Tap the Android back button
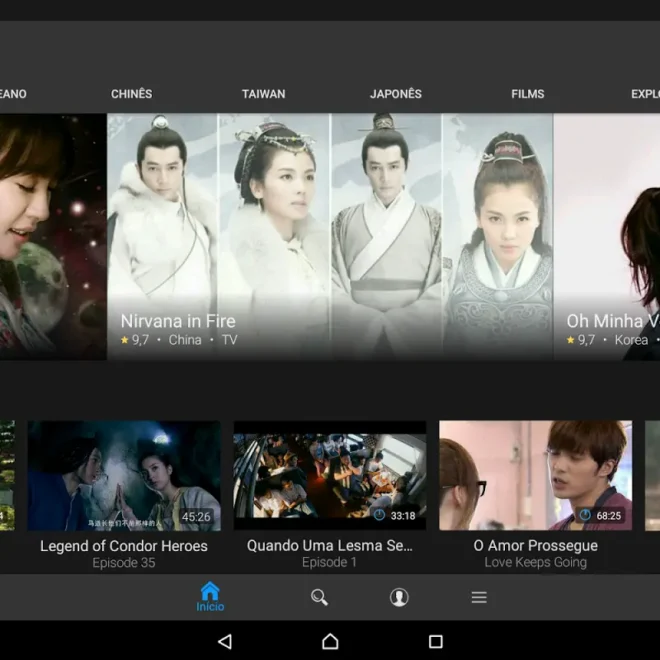 click(225, 641)
